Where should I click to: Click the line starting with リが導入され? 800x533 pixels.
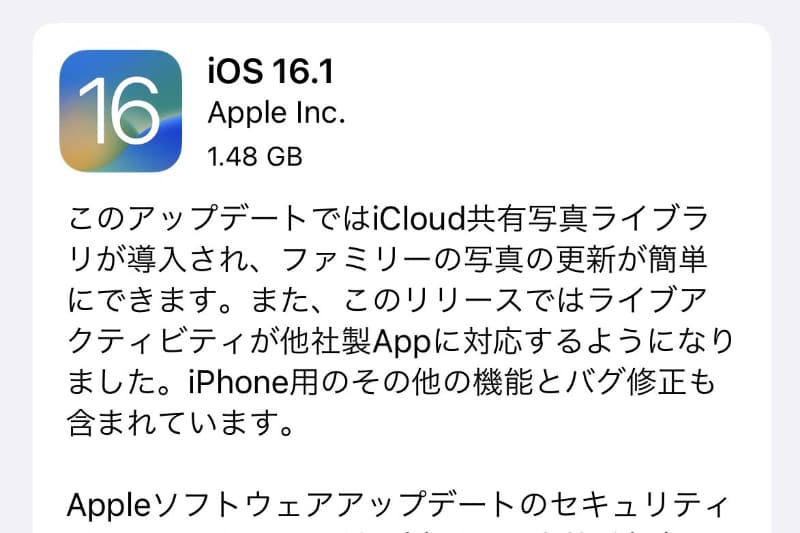point(388,259)
